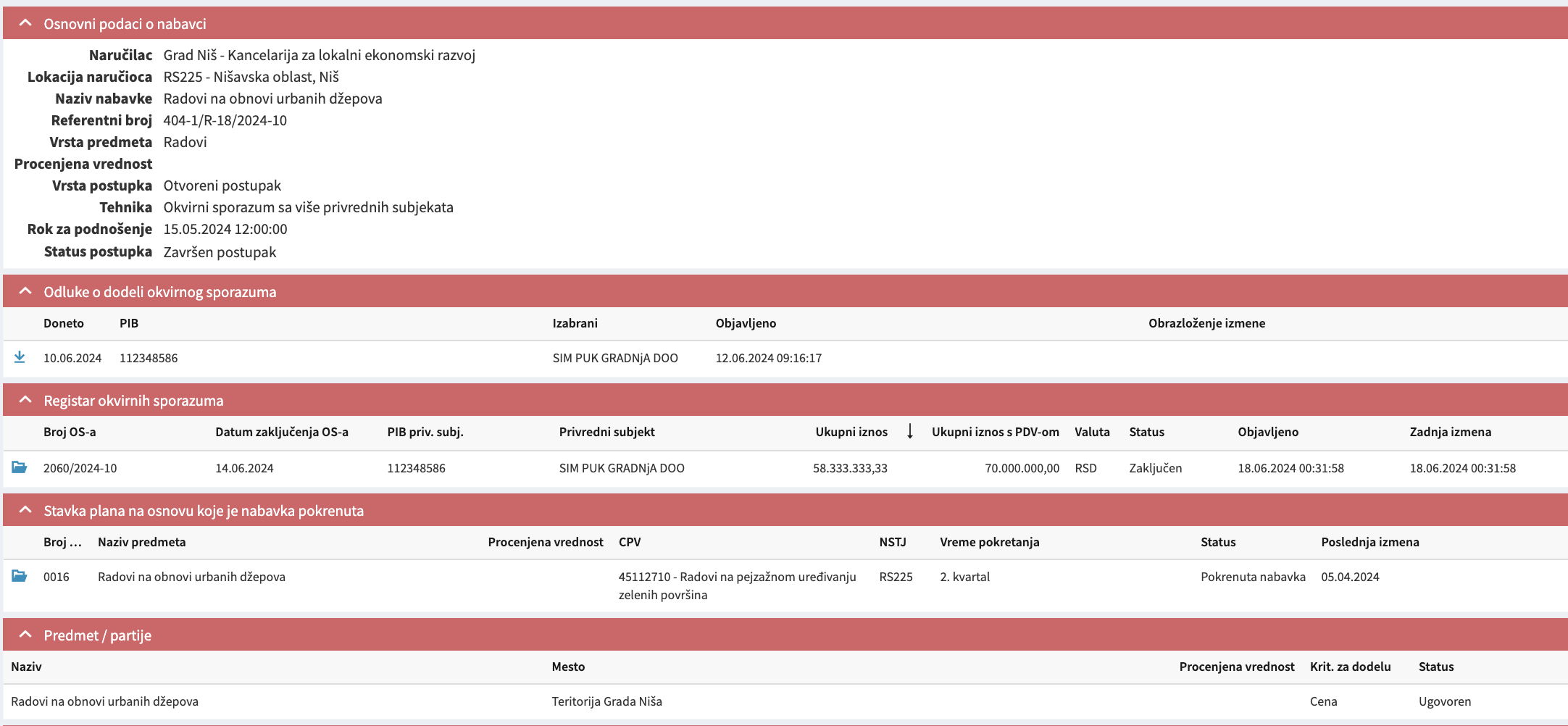
Task: Select the Radovi na obnovi partija row
Action: click(105, 701)
